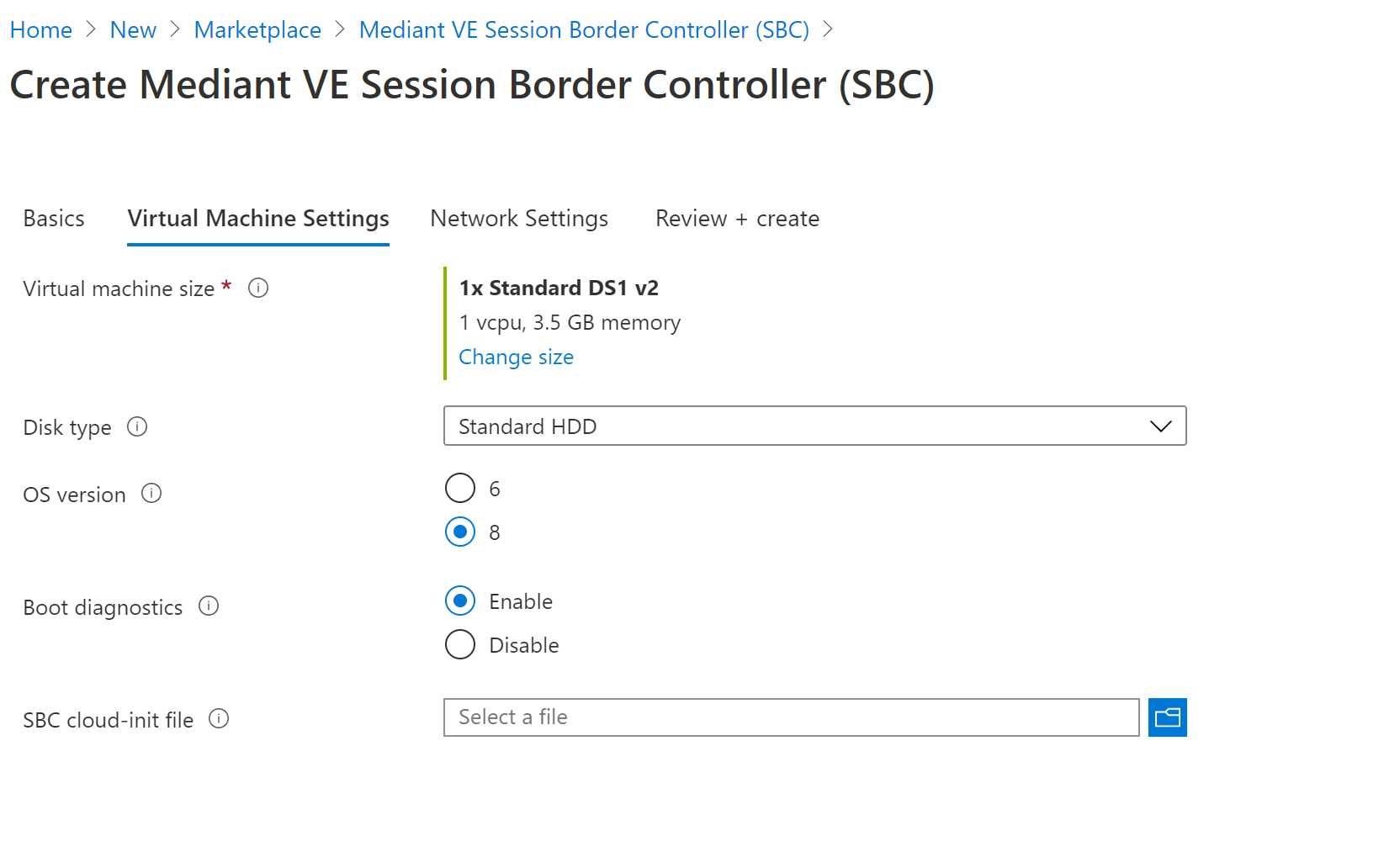
Task: Click the Select a file input field
Action: pos(791,717)
